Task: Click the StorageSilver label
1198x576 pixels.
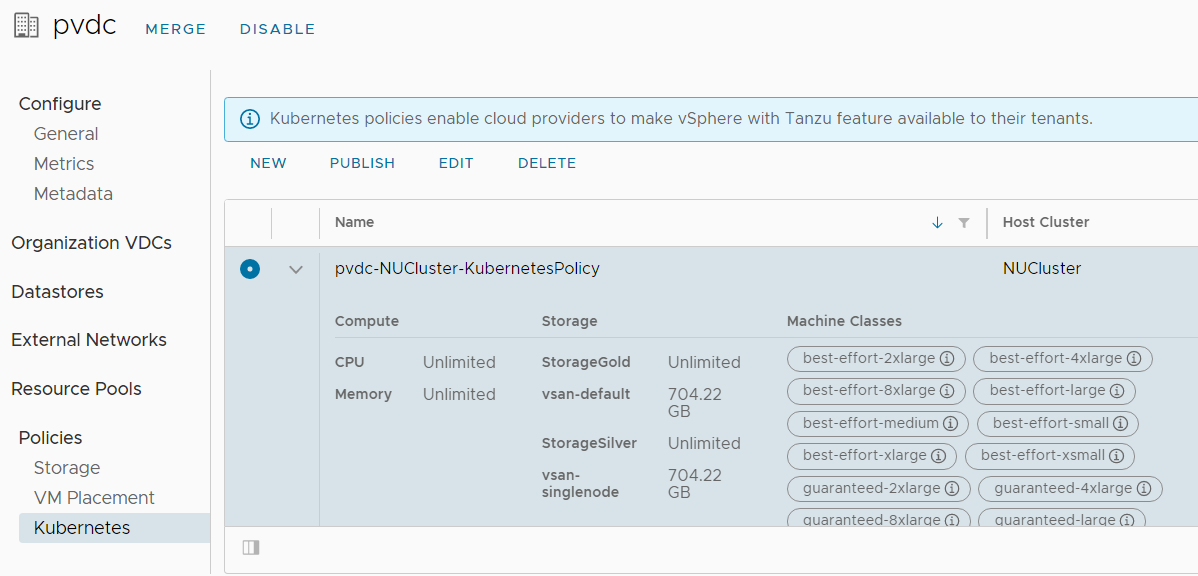Action: [589, 443]
